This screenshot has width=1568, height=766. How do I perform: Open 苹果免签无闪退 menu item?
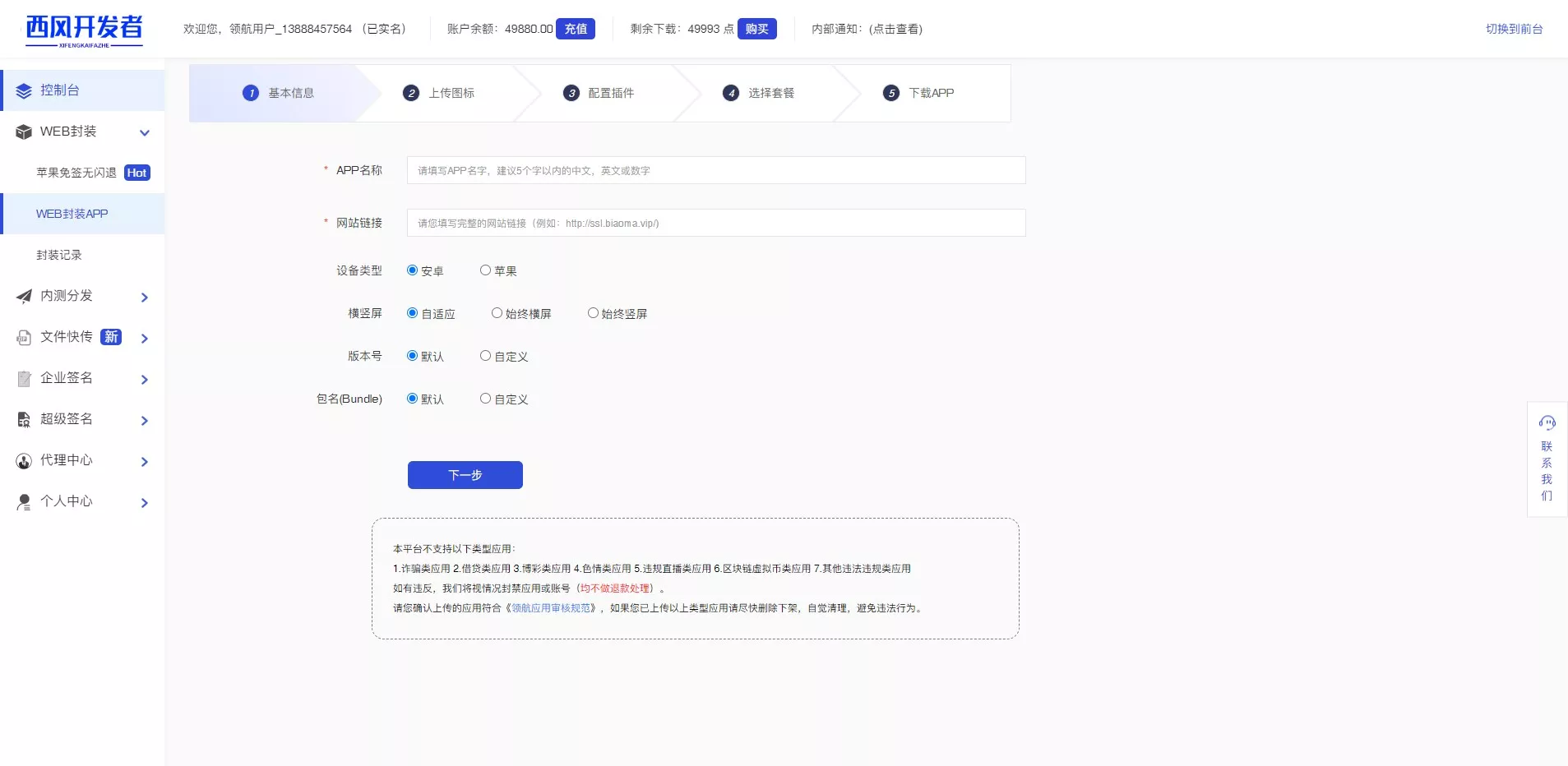click(76, 173)
